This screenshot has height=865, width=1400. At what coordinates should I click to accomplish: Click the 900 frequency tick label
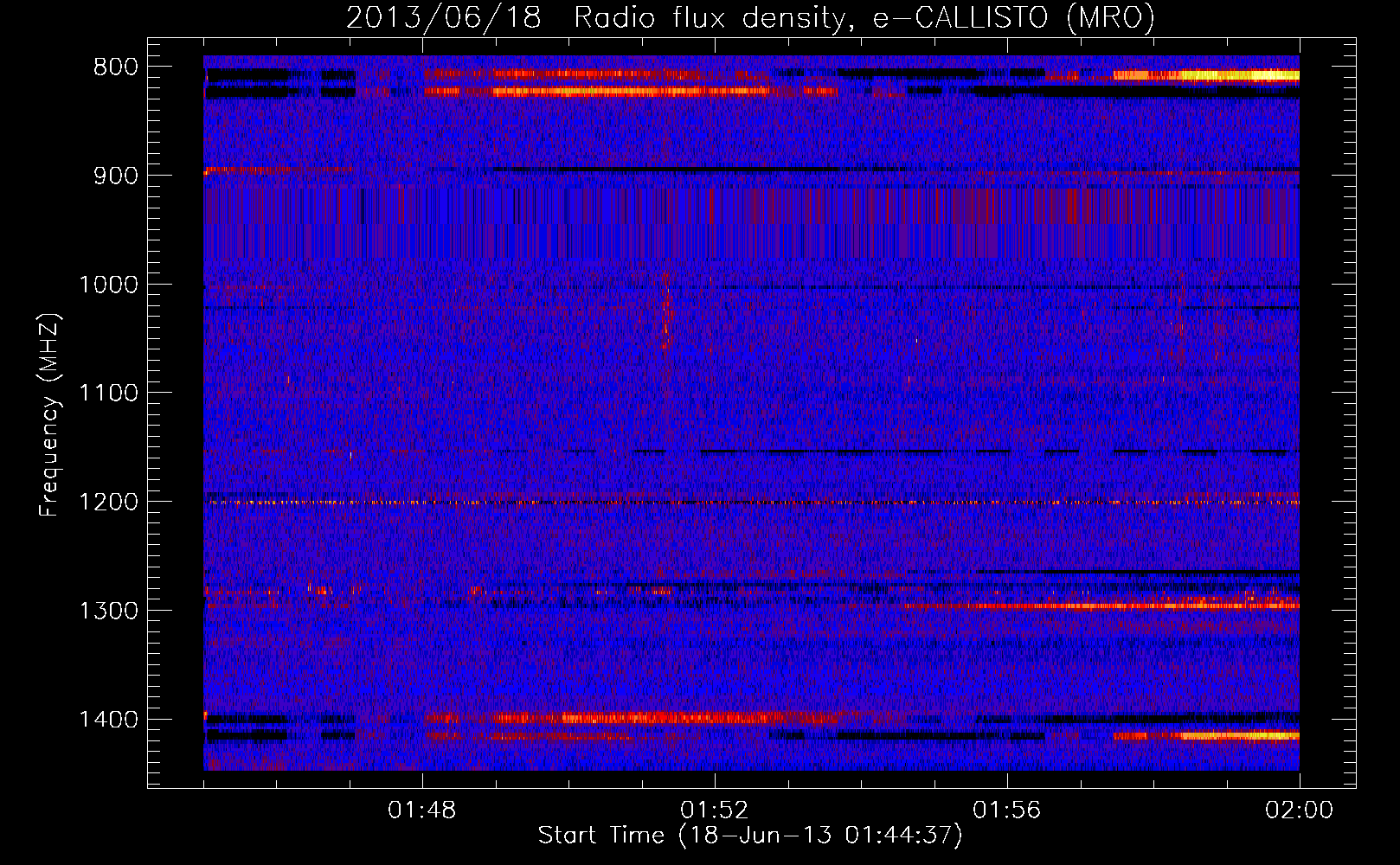[x=114, y=176]
